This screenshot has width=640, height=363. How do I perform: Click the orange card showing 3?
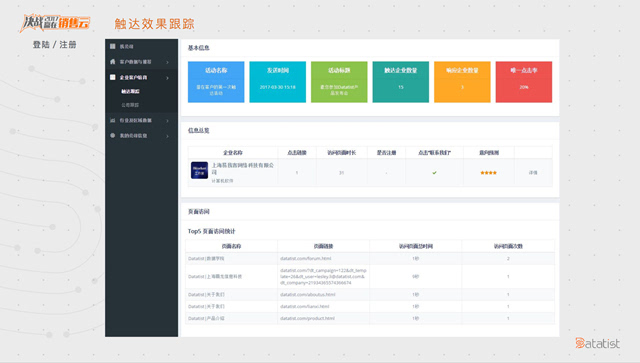[462, 82]
